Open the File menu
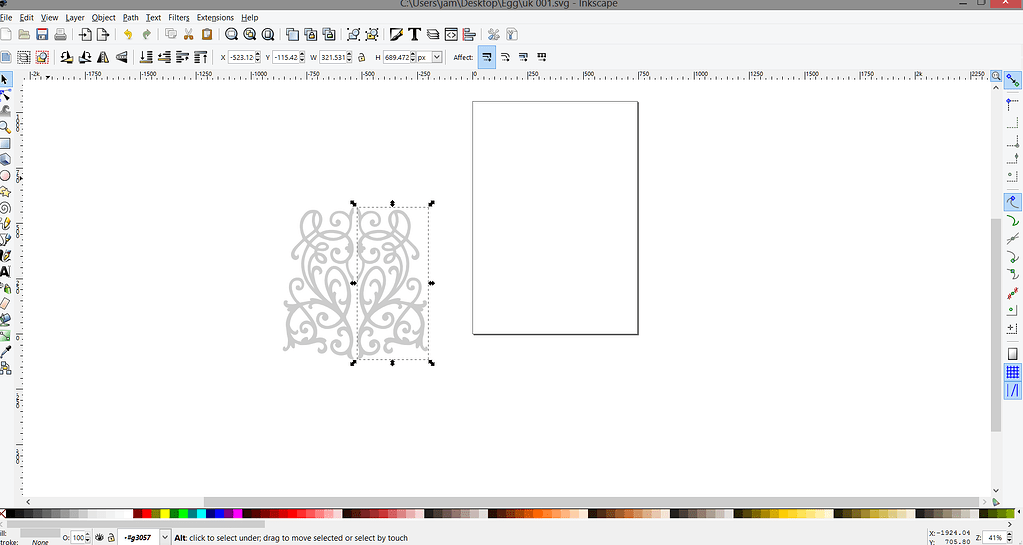Image resolution: width=1023 pixels, height=545 pixels. tap(6, 18)
